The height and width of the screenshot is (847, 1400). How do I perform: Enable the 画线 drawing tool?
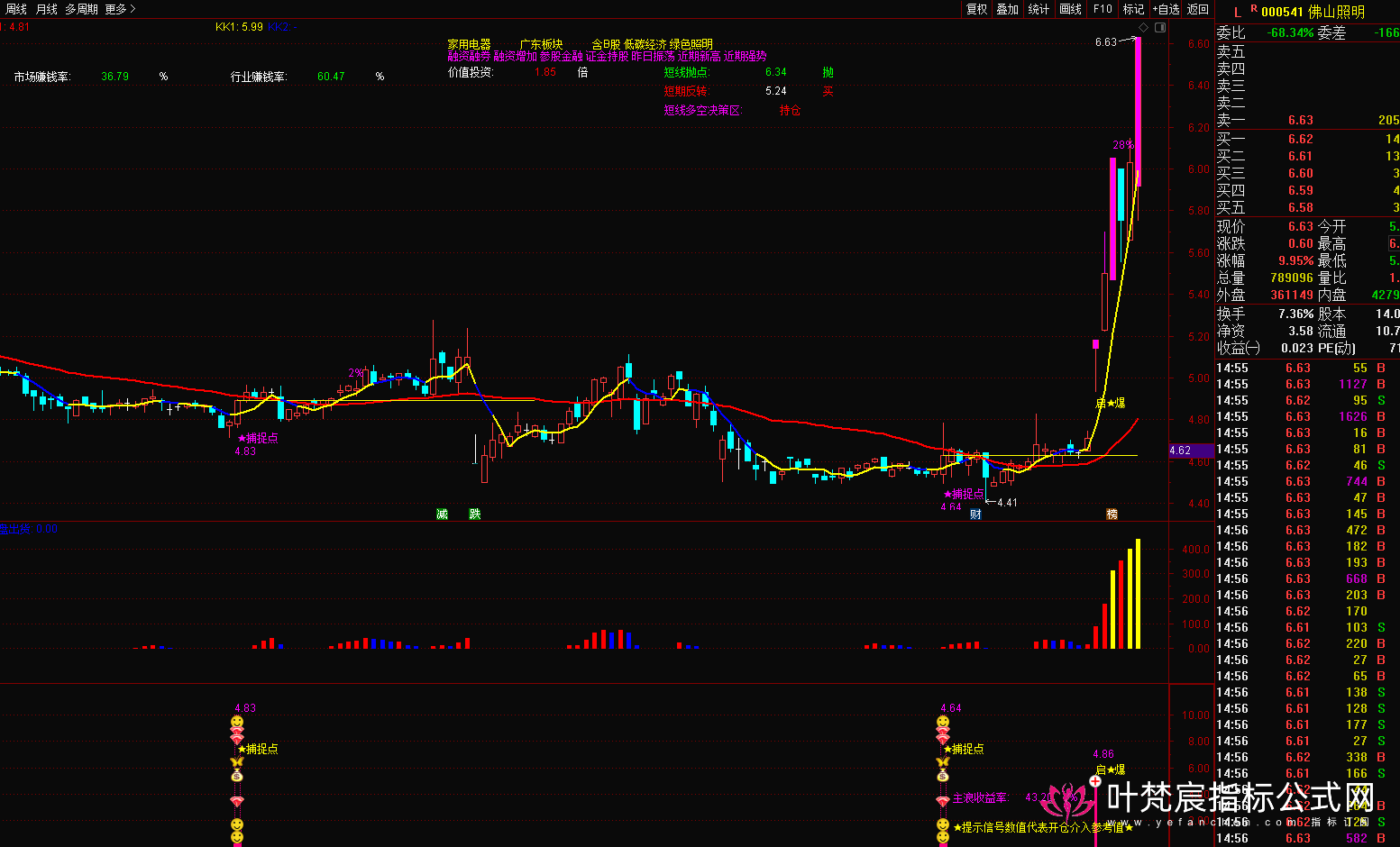1070,9
